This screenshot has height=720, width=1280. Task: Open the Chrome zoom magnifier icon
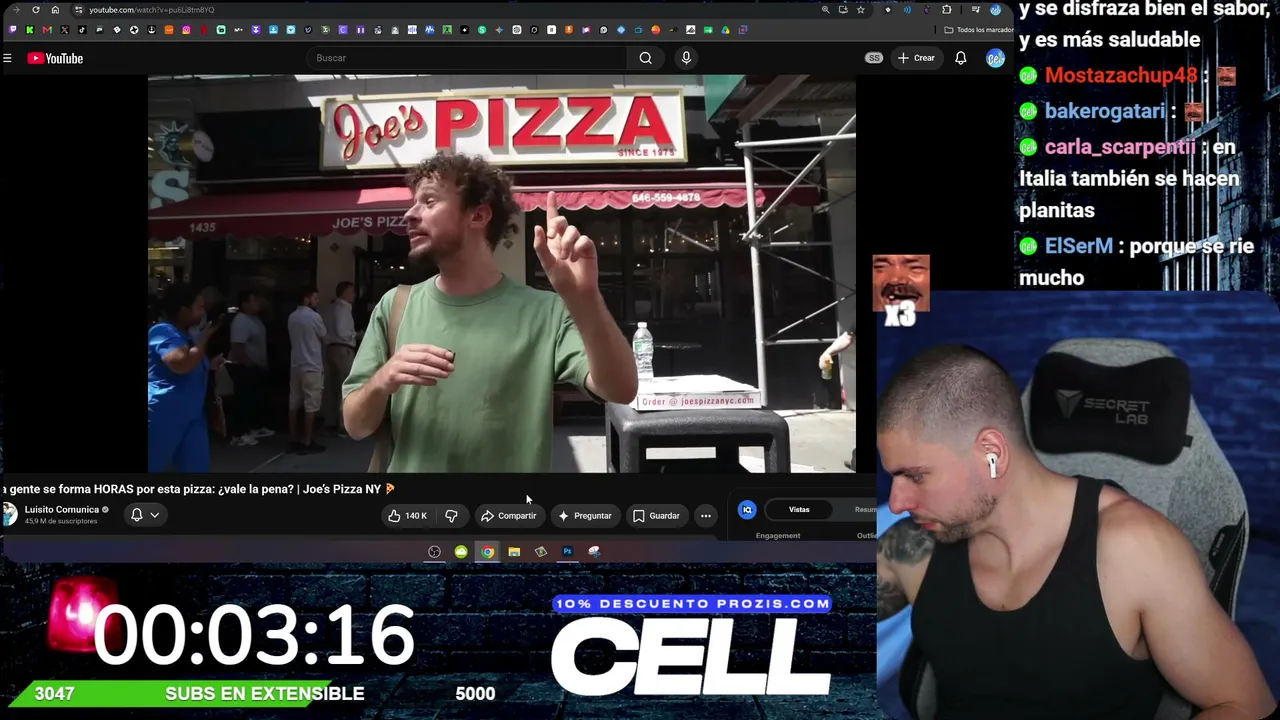825,10
